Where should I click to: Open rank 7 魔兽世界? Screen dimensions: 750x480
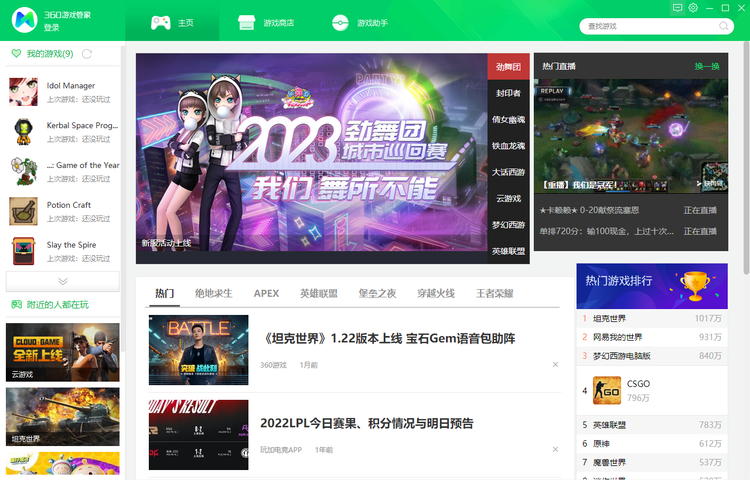click(x=652, y=462)
